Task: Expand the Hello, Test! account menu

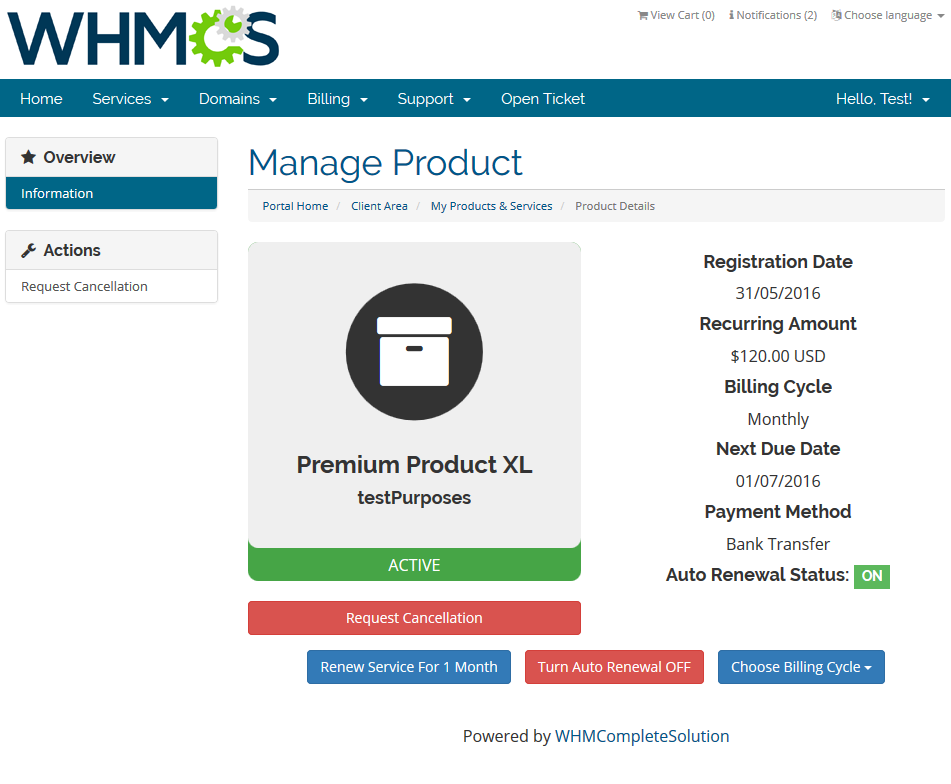Action: (882, 99)
